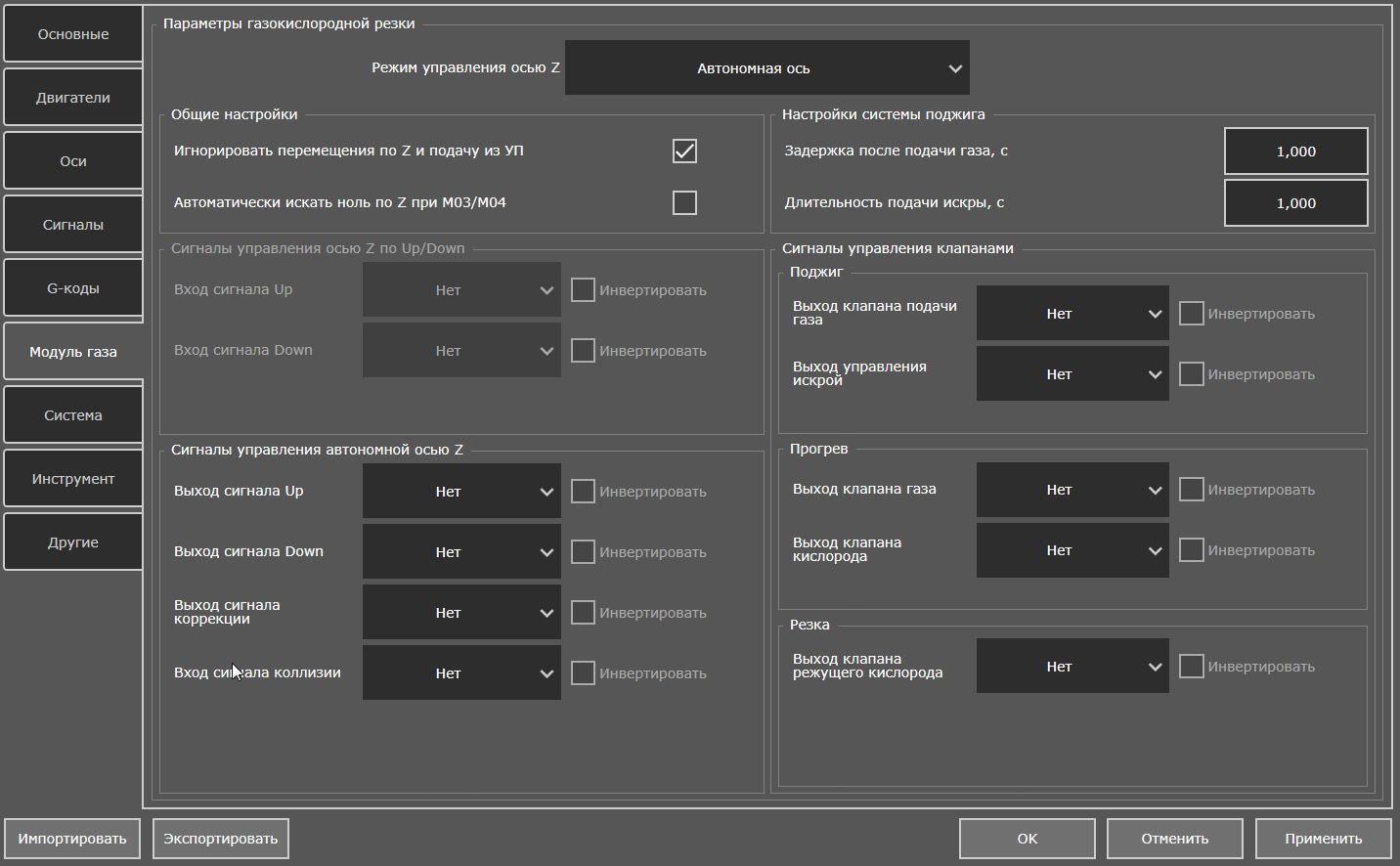Viewport: 1400px width, 866px height.
Task: Toggle Инвертировать for Выход управления искрой
Action: point(1191,373)
